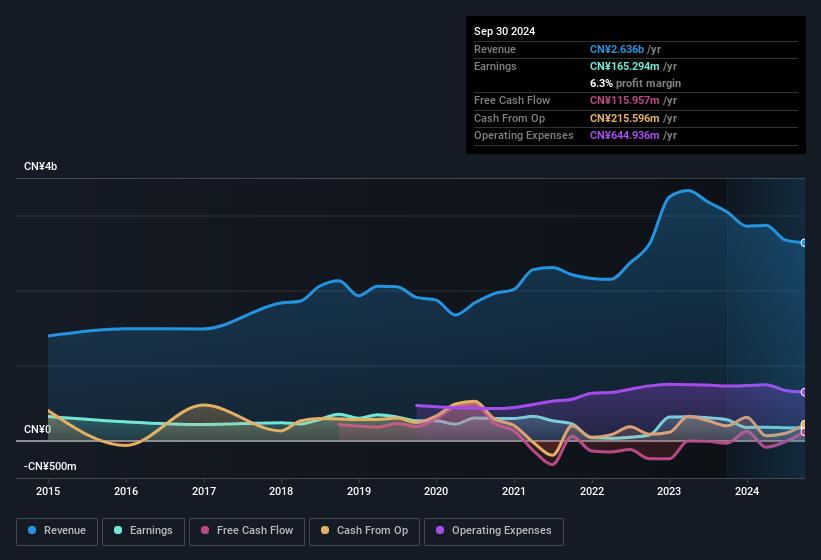
Task: Click the CN¥165.294m earnings value
Action: tap(624, 66)
